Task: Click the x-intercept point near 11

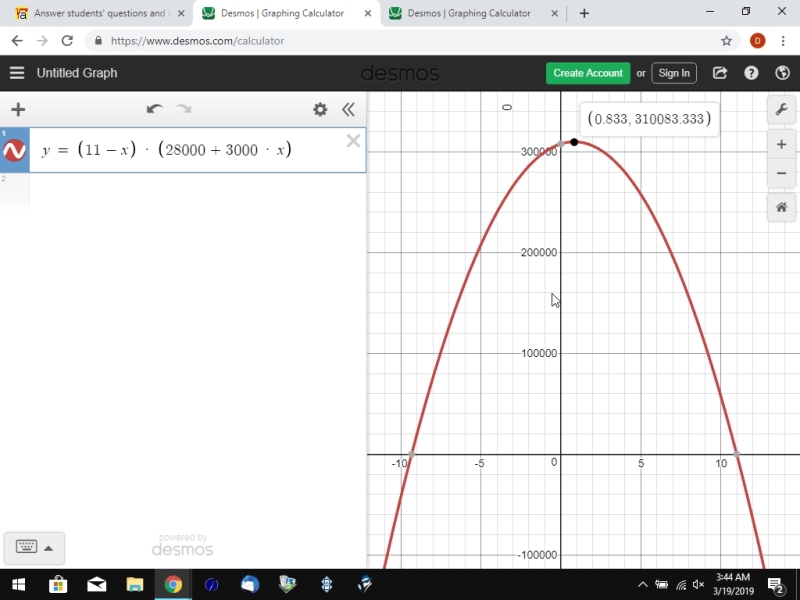Action: tap(737, 454)
